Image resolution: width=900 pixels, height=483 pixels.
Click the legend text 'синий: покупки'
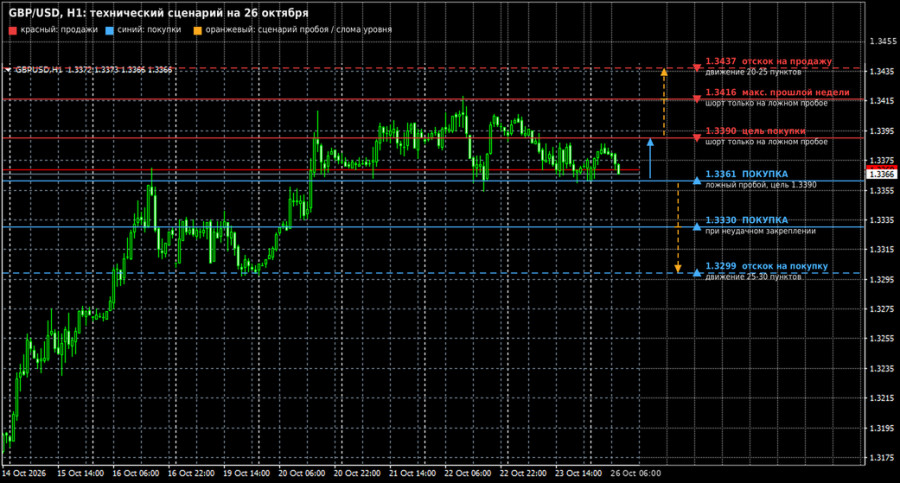coord(149,29)
